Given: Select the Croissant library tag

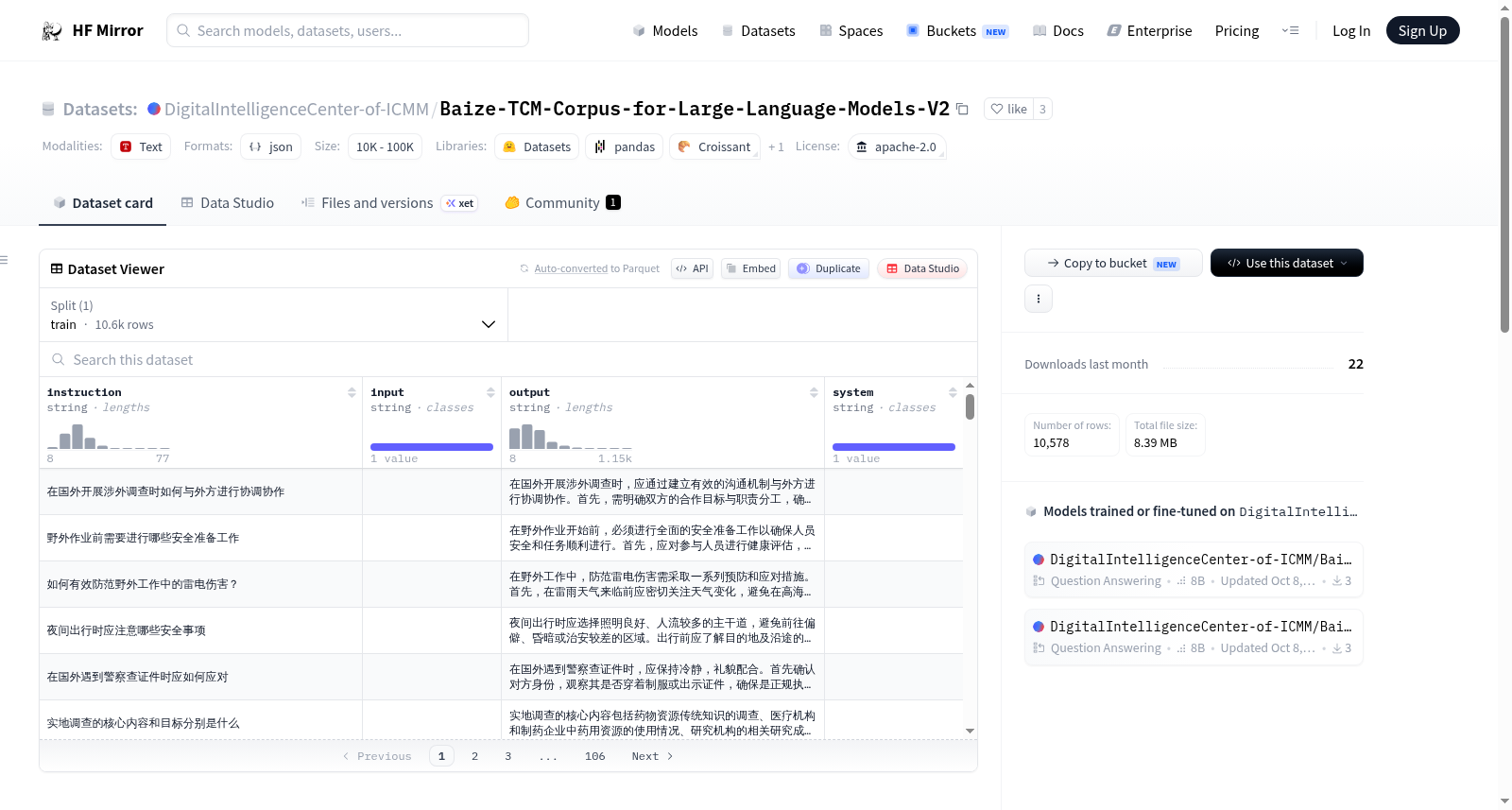Looking at the screenshot, I should (x=714, y=146).
